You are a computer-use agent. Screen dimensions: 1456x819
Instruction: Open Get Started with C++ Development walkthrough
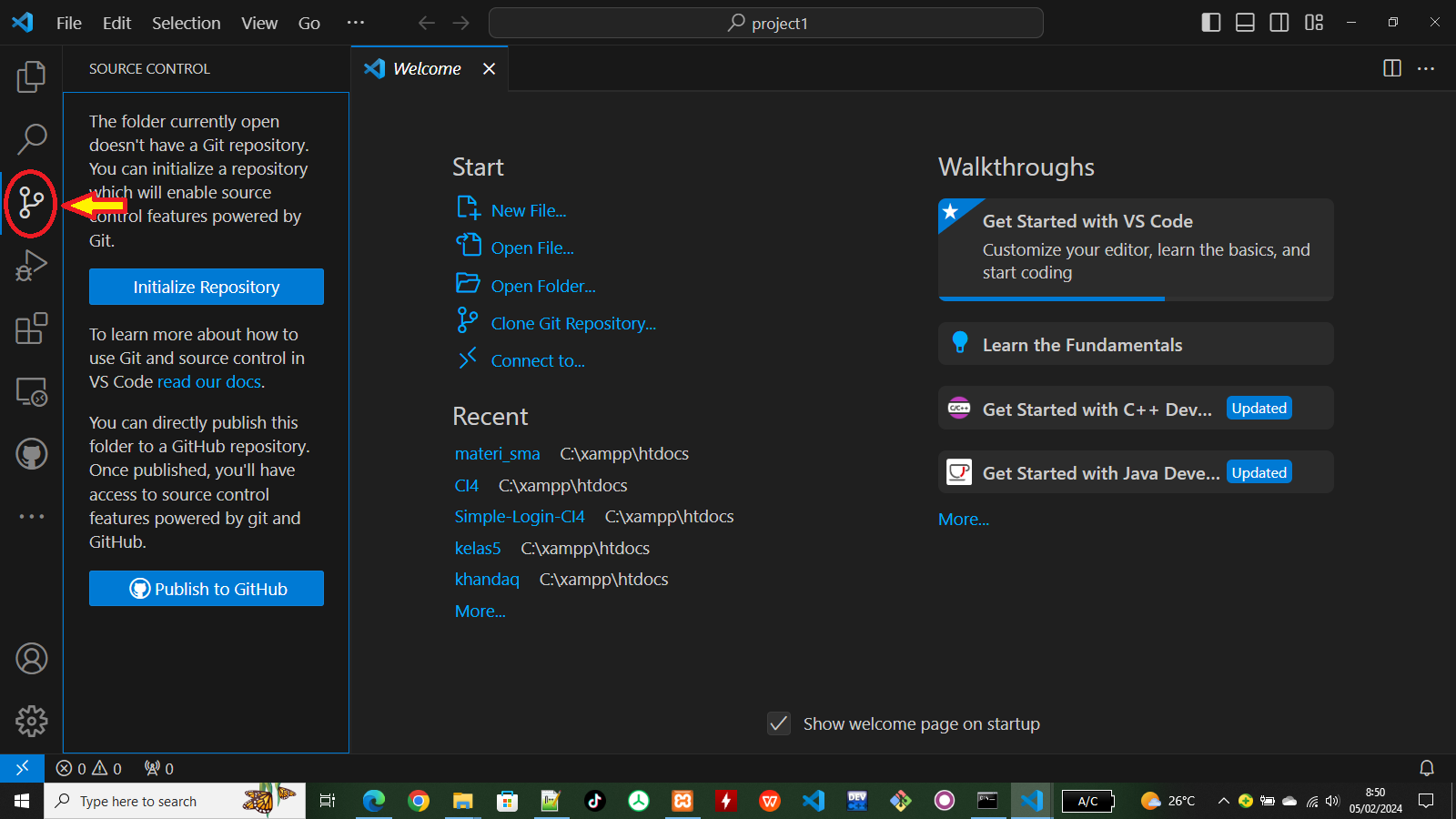point(1136,408)
